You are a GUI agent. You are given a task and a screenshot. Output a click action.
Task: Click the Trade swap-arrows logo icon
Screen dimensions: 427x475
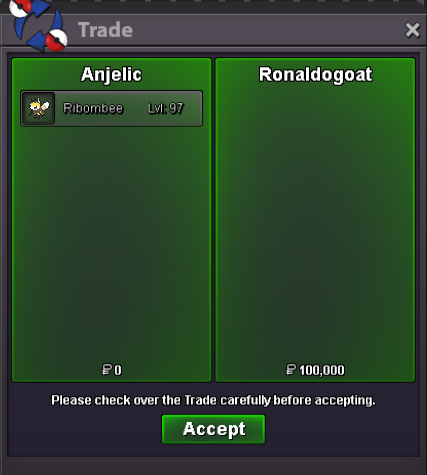(x=38, y=25)
